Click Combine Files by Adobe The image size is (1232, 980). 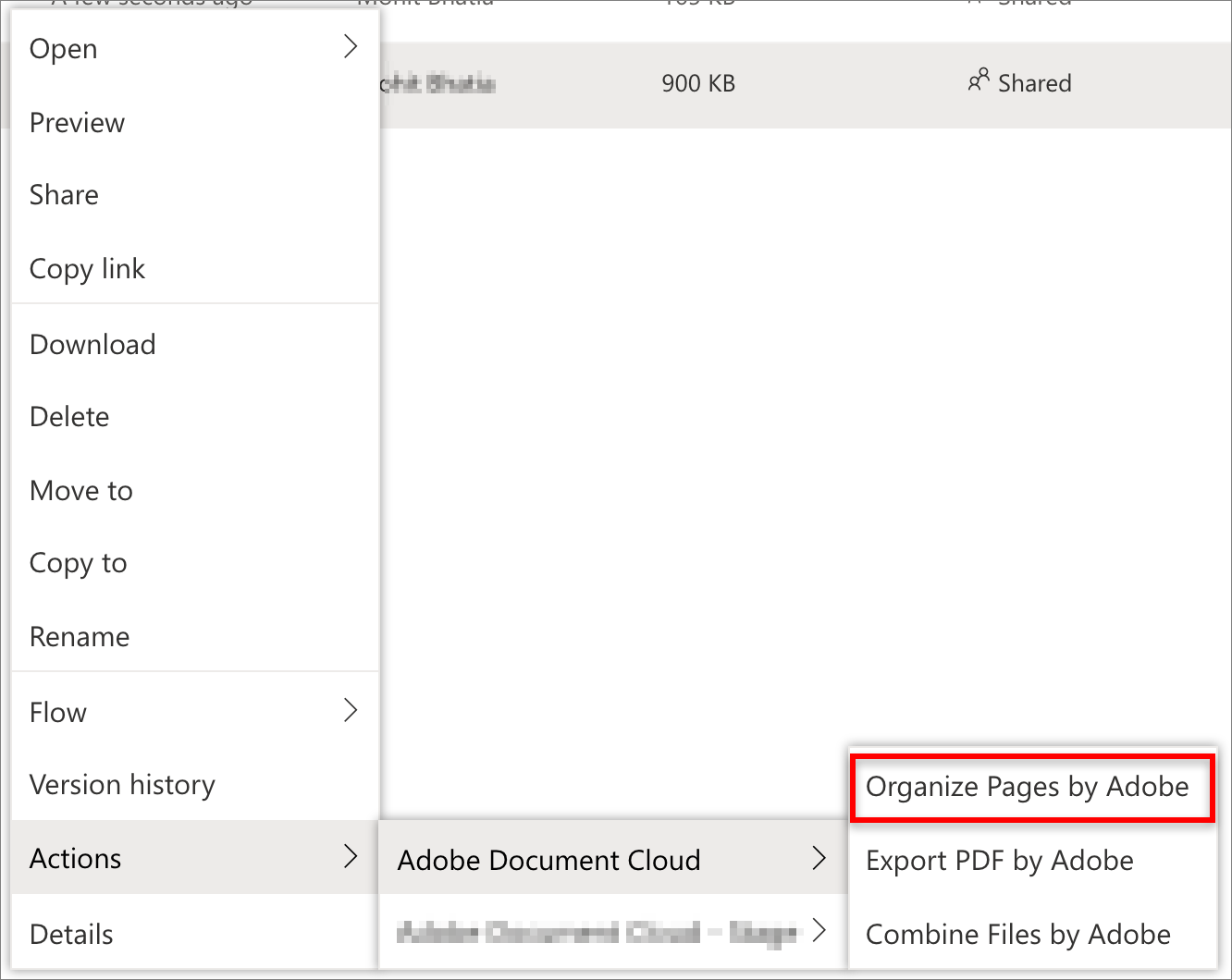pyautogui.click(x=1017, y=934)
